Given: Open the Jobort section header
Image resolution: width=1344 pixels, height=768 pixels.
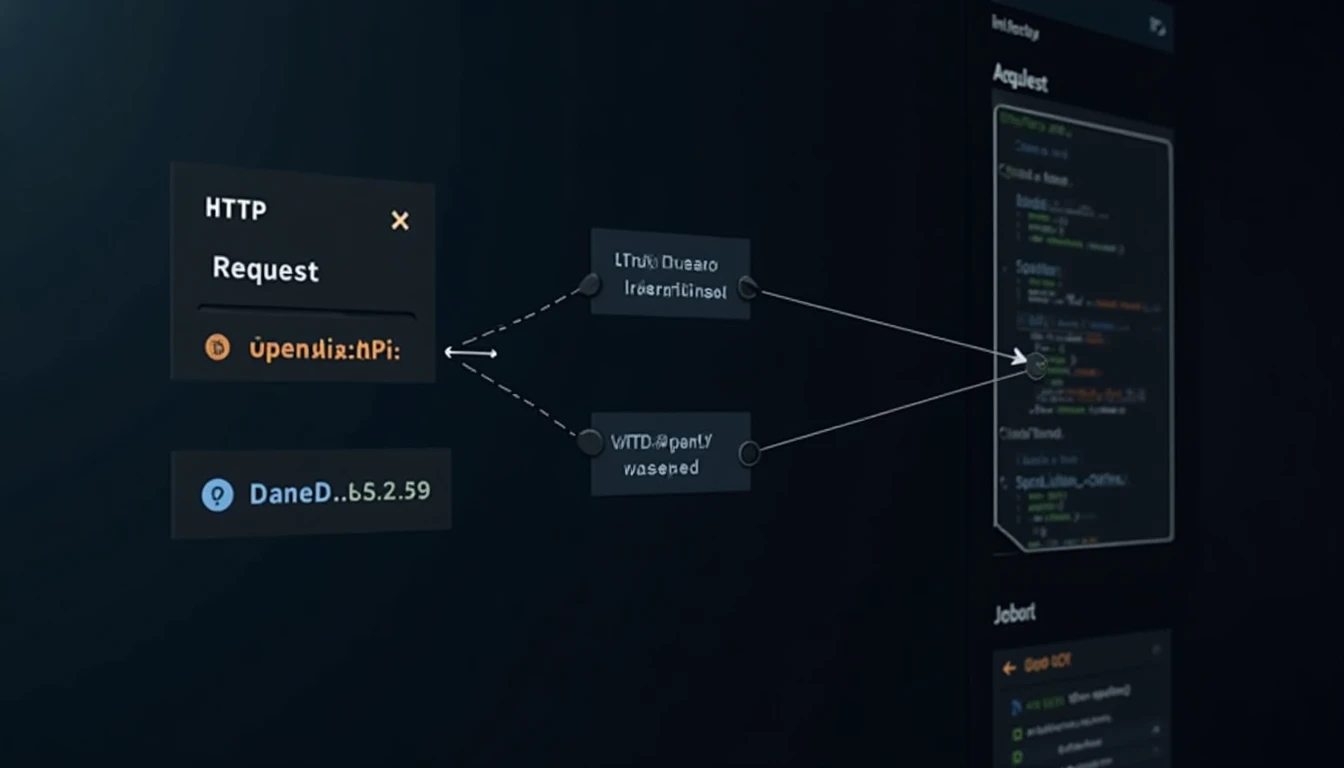Looking at the screenshot, I should pos(1014,613).
